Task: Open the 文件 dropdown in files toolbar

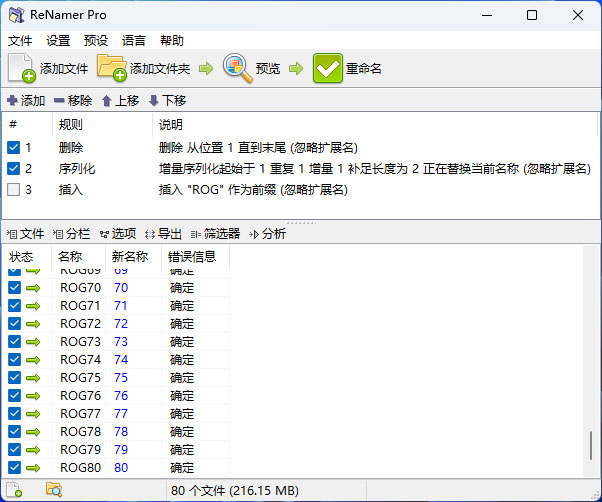Action: 25,233
